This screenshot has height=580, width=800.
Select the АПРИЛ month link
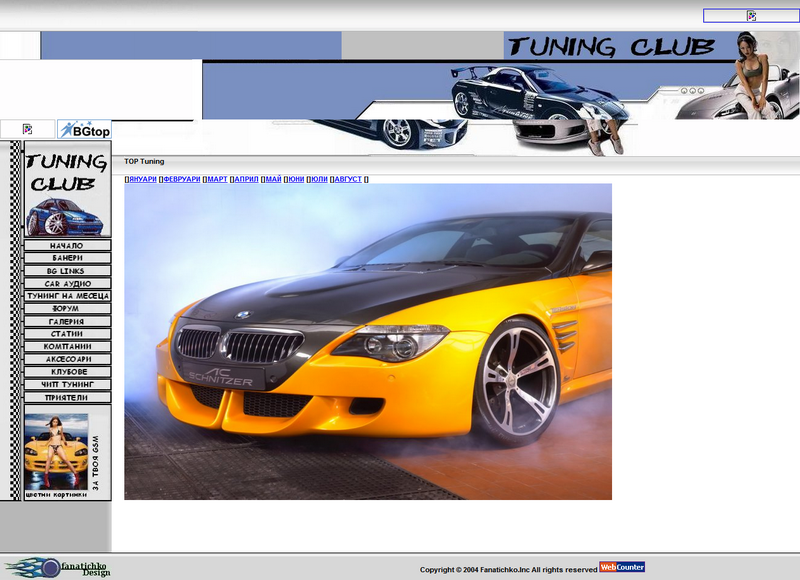click(246, 179)
